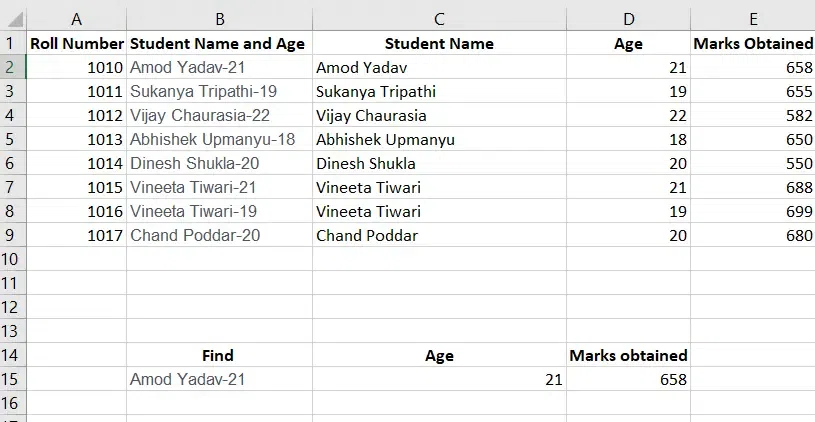Click the column C header
815x422 pixels.
tap(439, 19)
